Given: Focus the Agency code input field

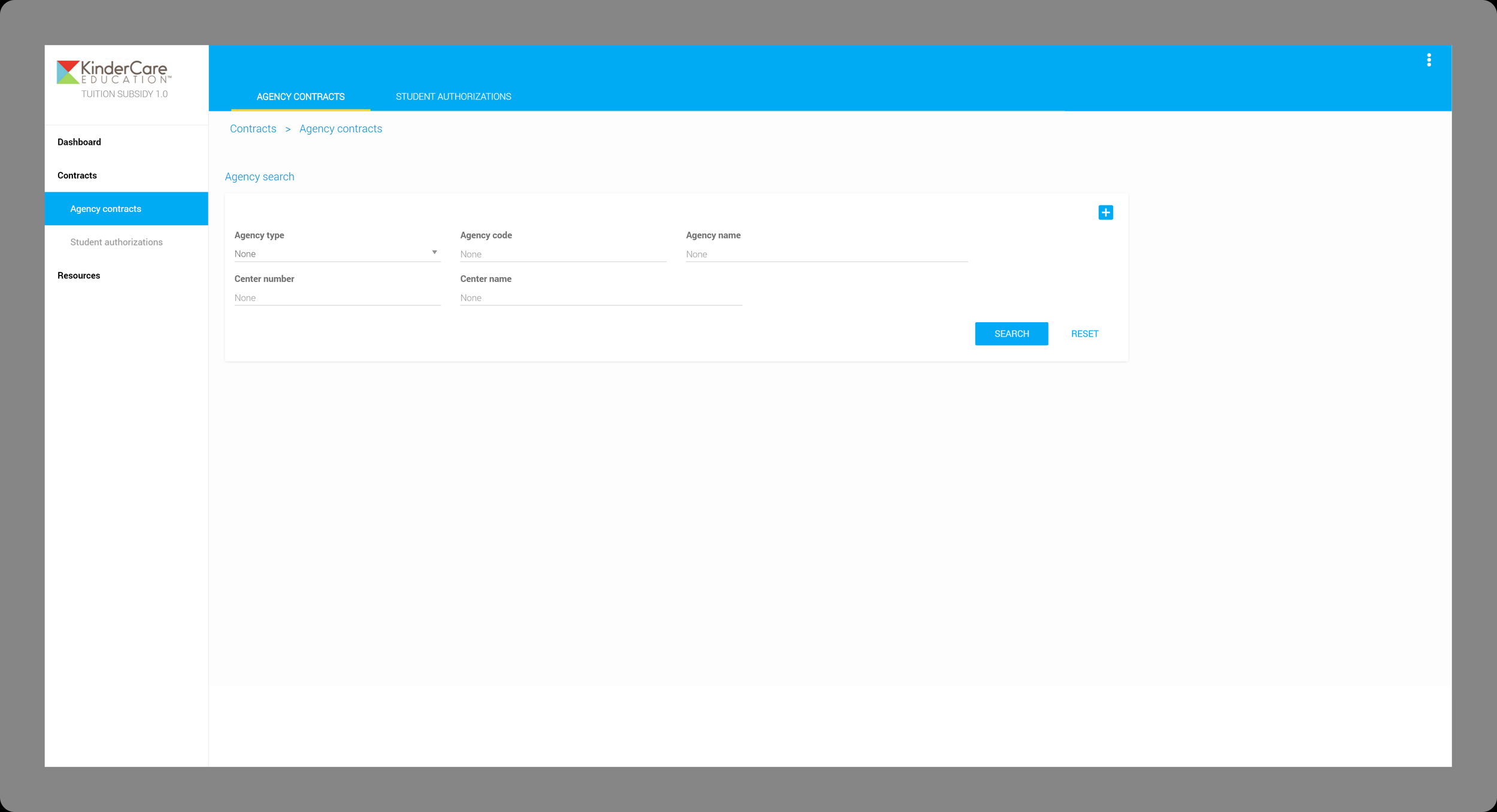Looking at the screenshot, I should pyautogui.click(x=563, y=254).
